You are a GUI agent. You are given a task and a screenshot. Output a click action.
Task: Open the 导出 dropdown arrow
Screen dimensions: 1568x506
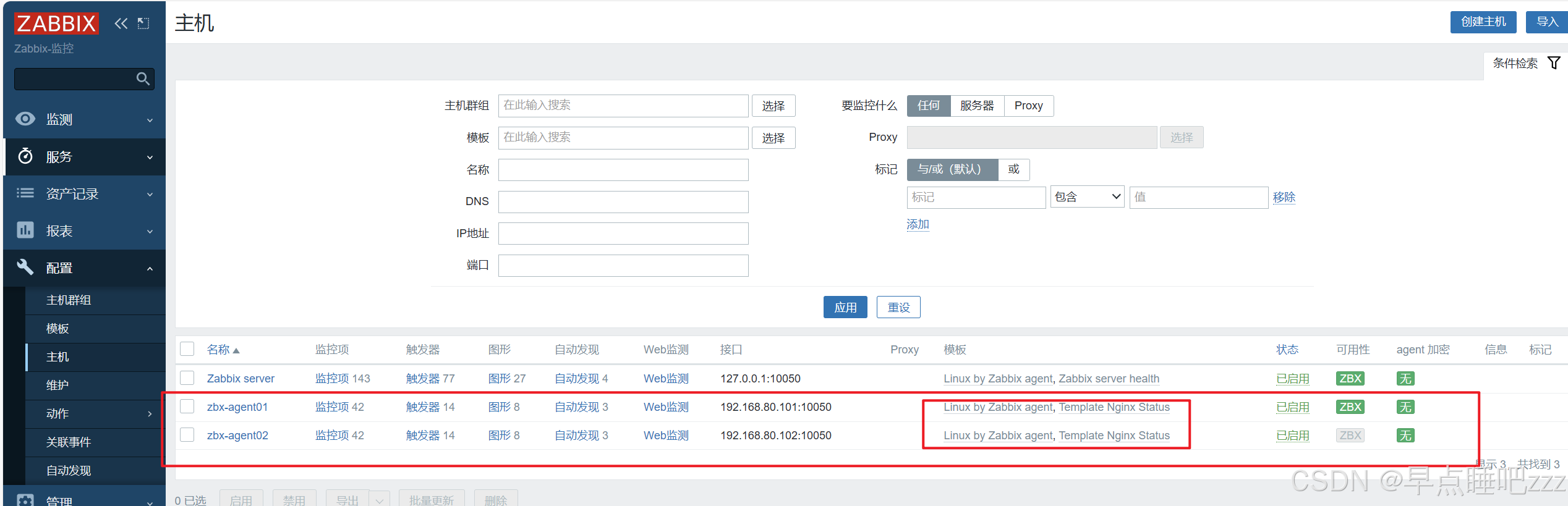380,500
